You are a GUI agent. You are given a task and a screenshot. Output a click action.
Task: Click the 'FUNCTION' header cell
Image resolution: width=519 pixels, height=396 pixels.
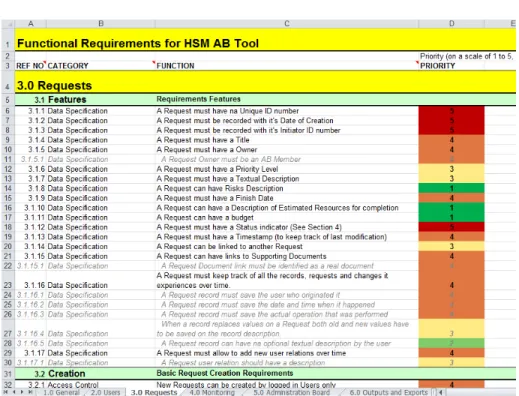click(287, 66)
